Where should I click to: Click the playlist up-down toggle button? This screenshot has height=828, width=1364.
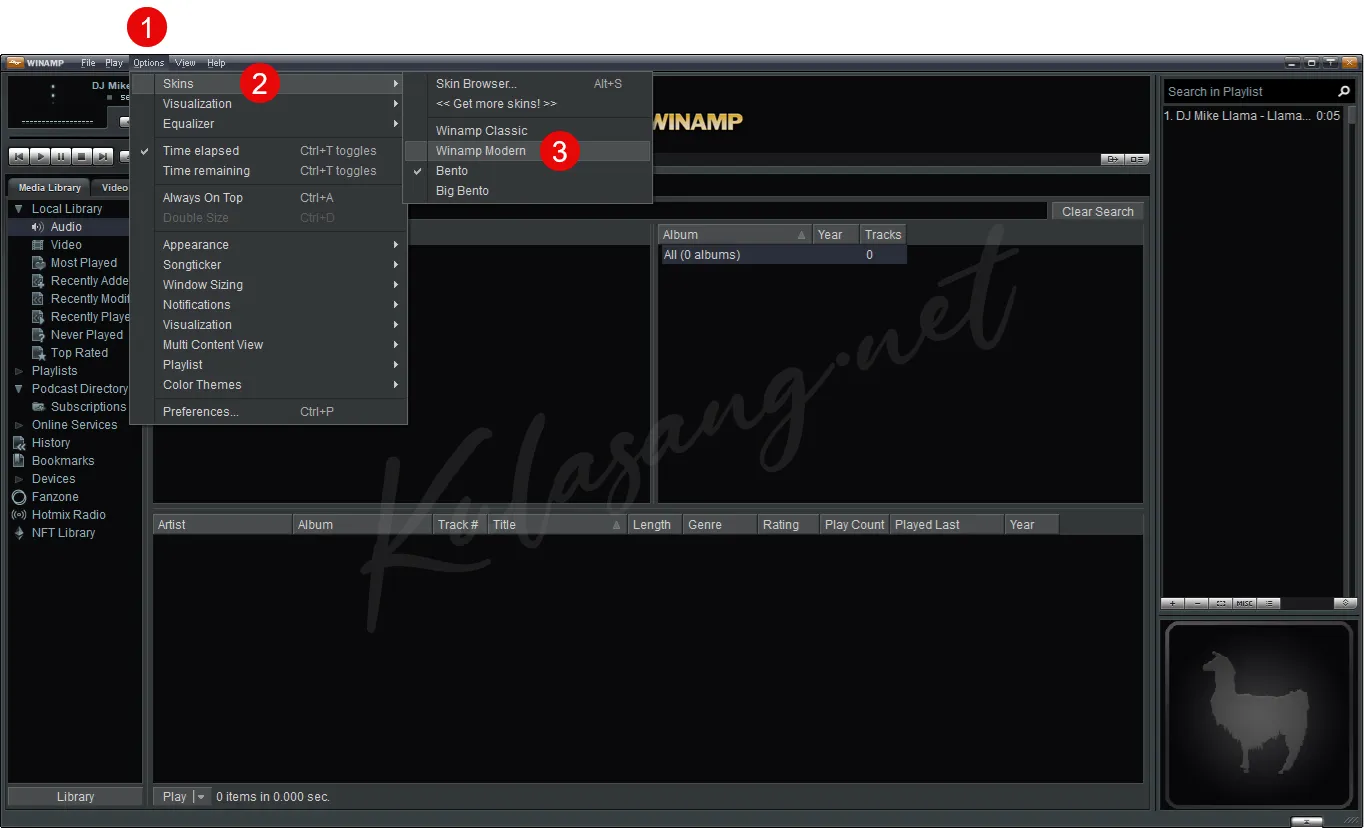coord(1345,603)
